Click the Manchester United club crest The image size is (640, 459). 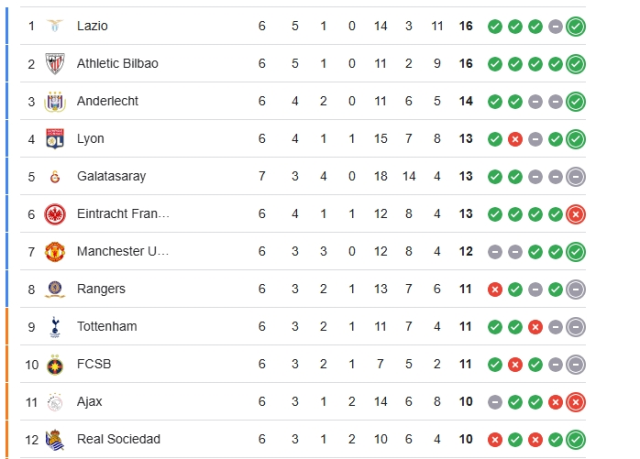tap(55, 251)
